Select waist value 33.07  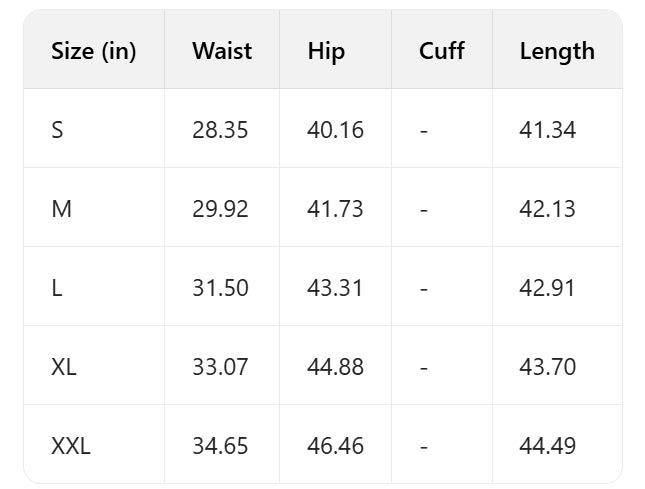pos(220,367)
